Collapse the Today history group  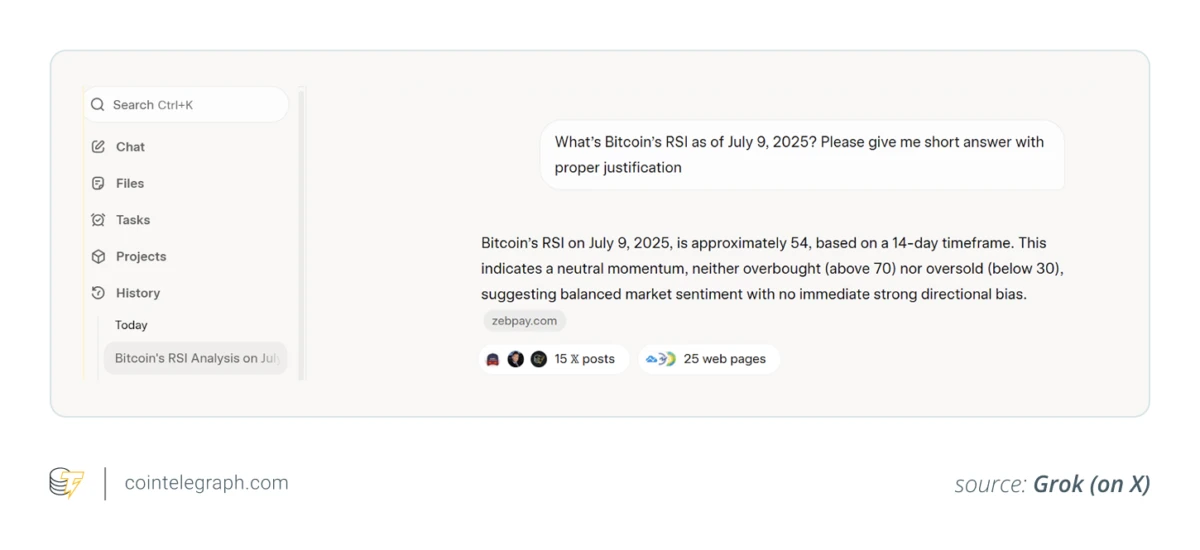point(131,325)
